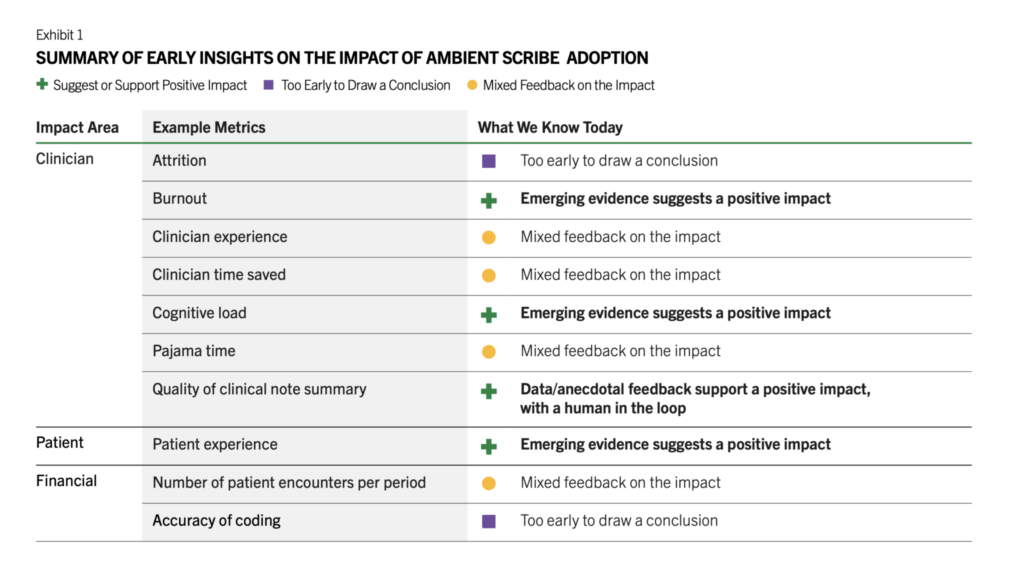Click the 'Financial' impact area label
1024x583 pixels.
[x=66, y=481]
